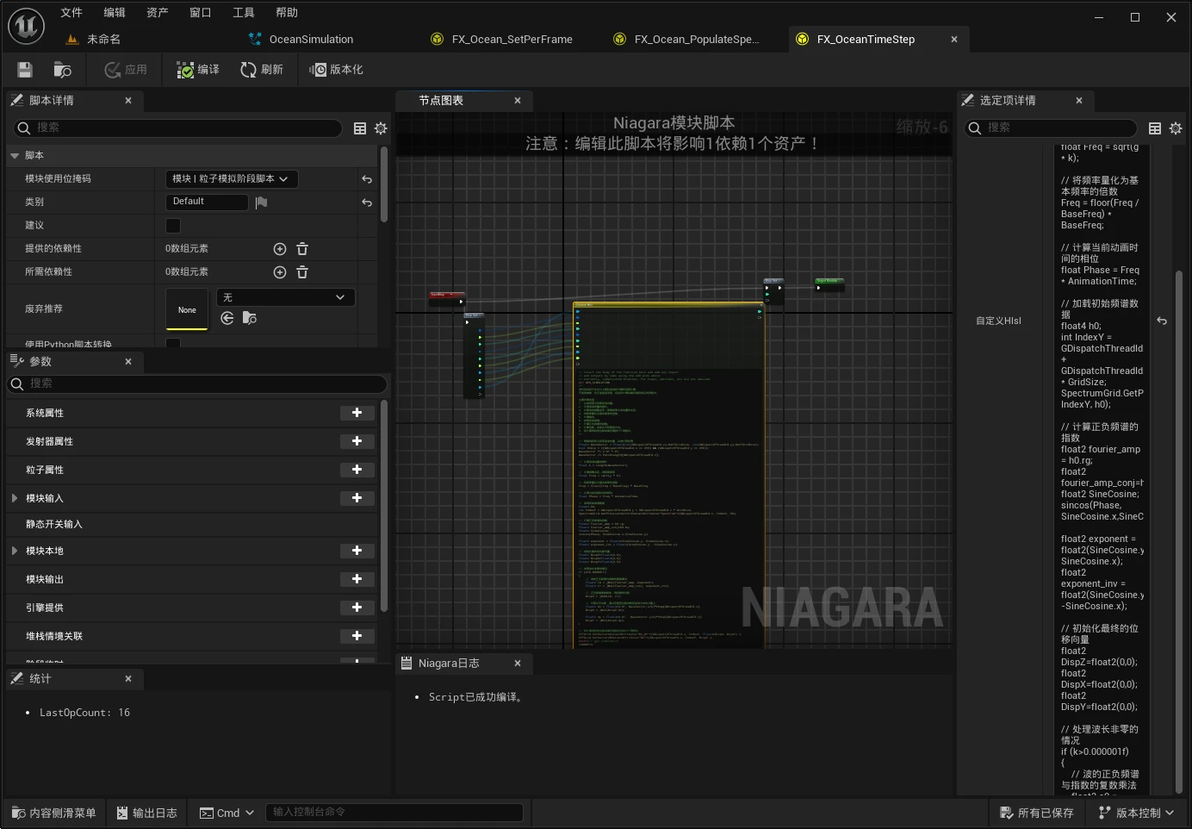Open the 模块使用位掩码 dropdown
This screenshot has height=829, width=1192.
(231, 179)
